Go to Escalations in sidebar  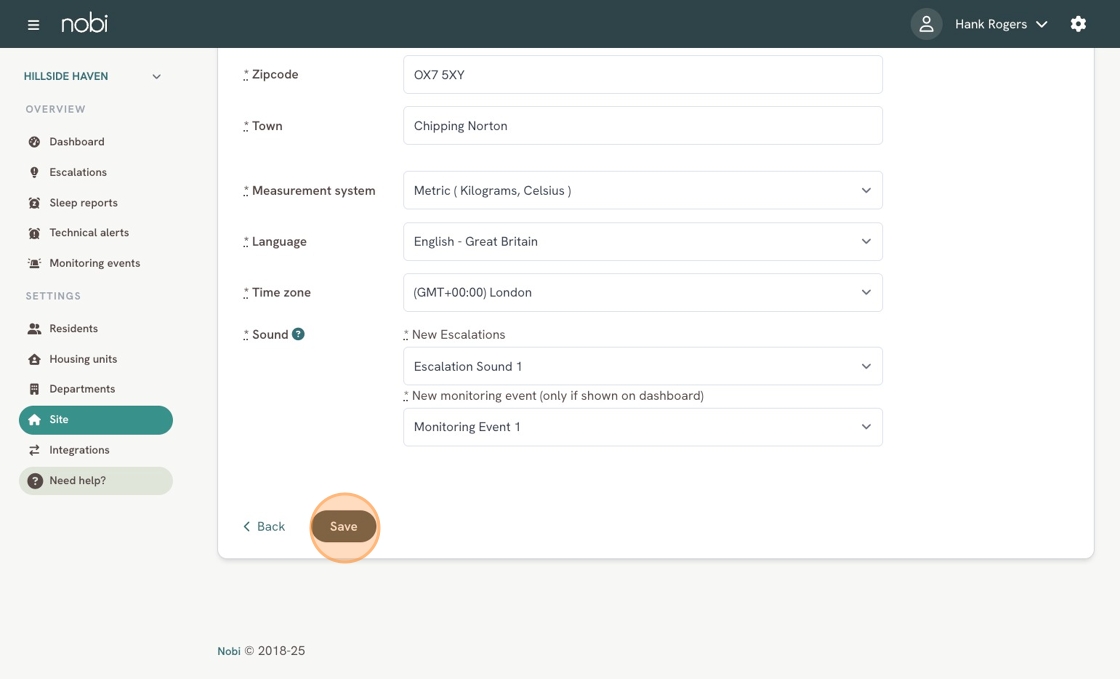click(x=77, y=172)
